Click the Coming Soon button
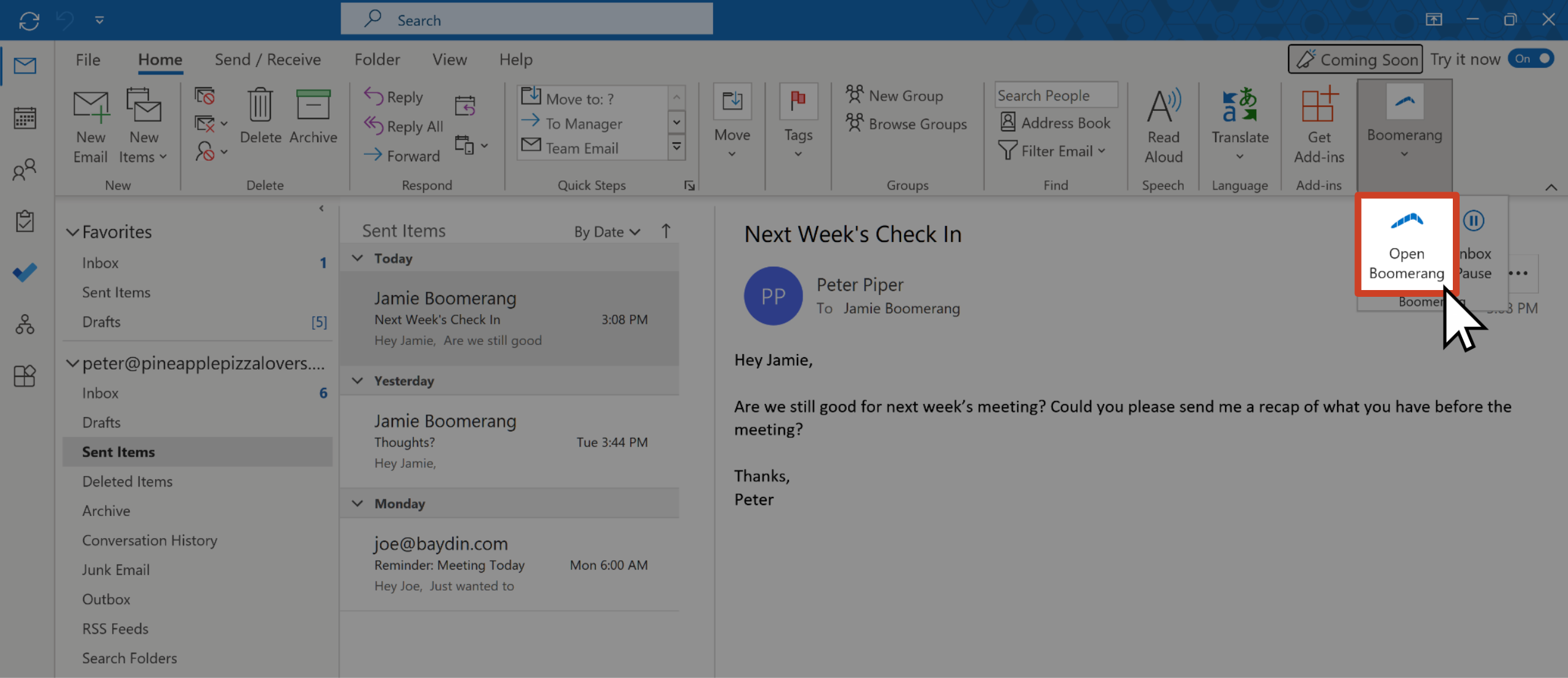The image size is (1568, 678). coord(1356,59)
